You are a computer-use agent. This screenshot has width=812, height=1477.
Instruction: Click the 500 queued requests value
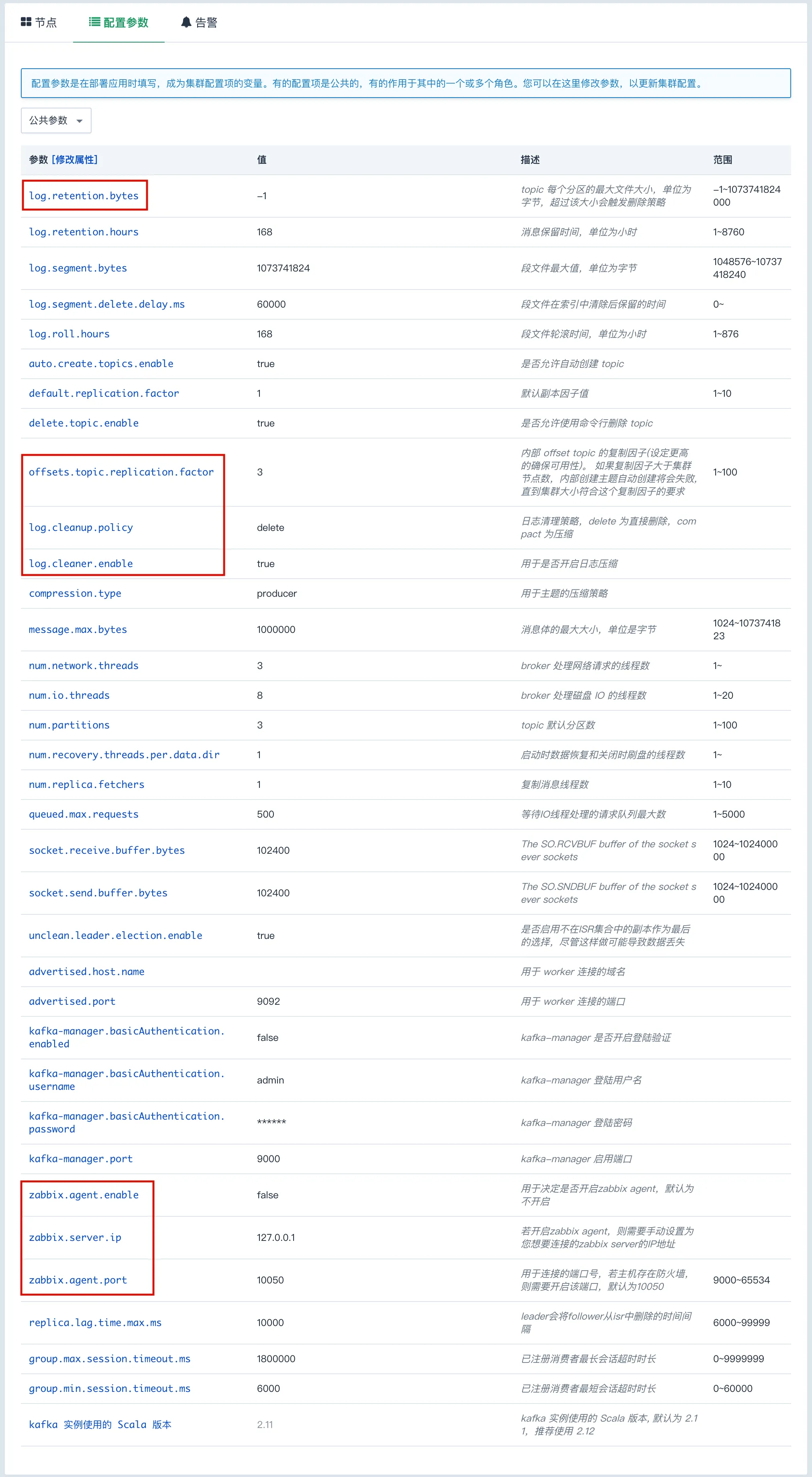point(265,815)
